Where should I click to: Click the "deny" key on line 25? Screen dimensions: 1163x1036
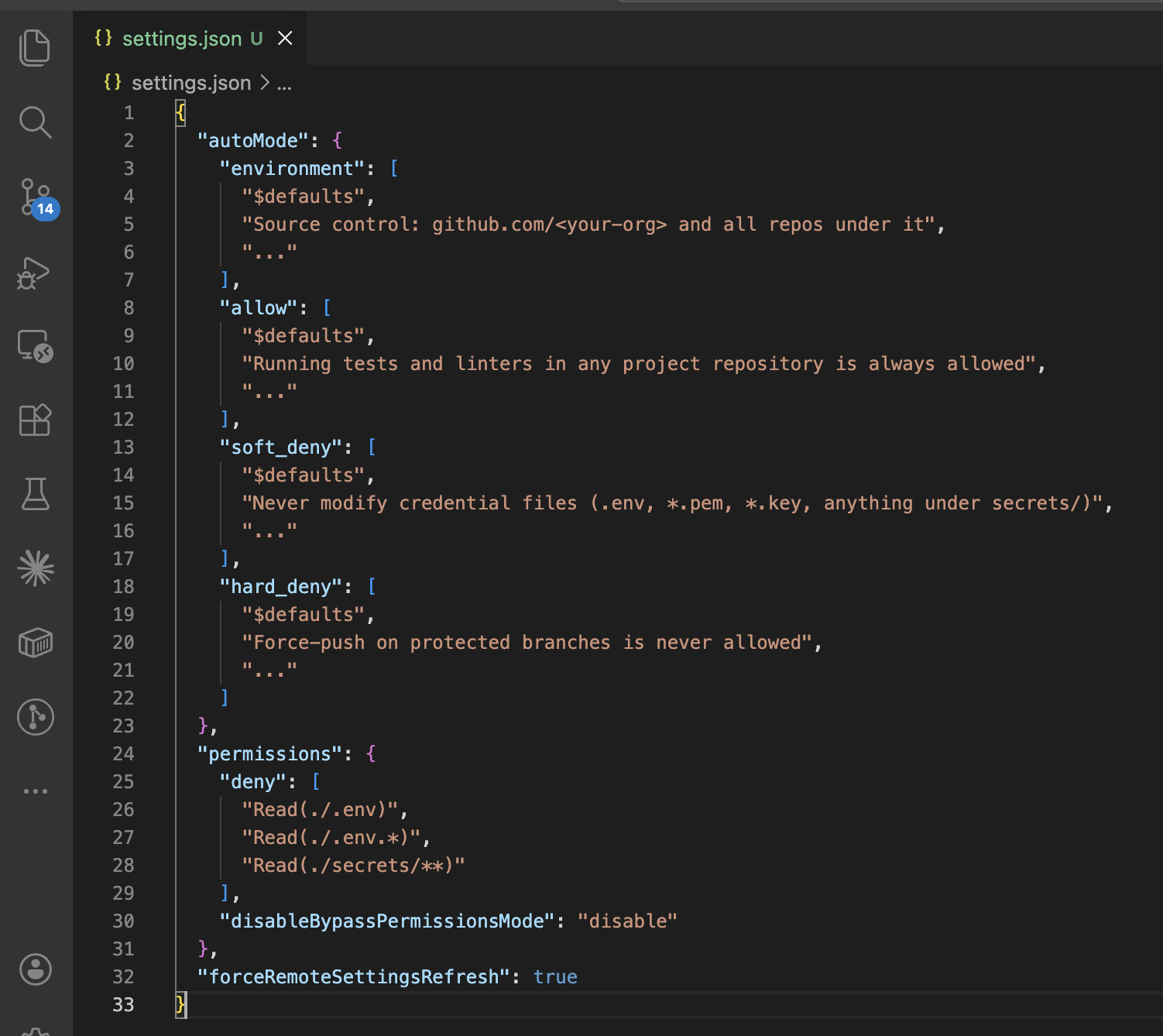coord(253,782)
